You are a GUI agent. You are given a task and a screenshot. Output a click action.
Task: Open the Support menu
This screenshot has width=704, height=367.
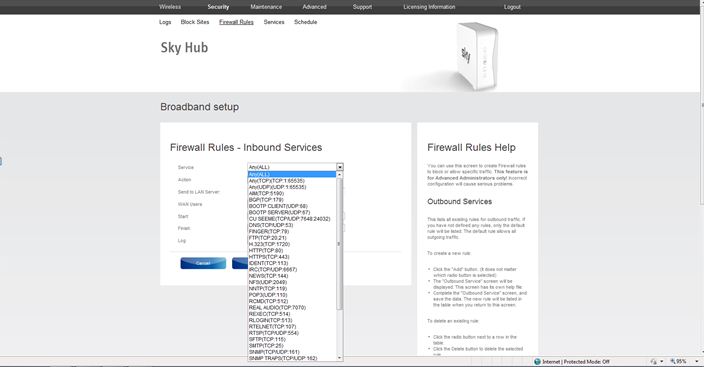[x=362, y=7]
